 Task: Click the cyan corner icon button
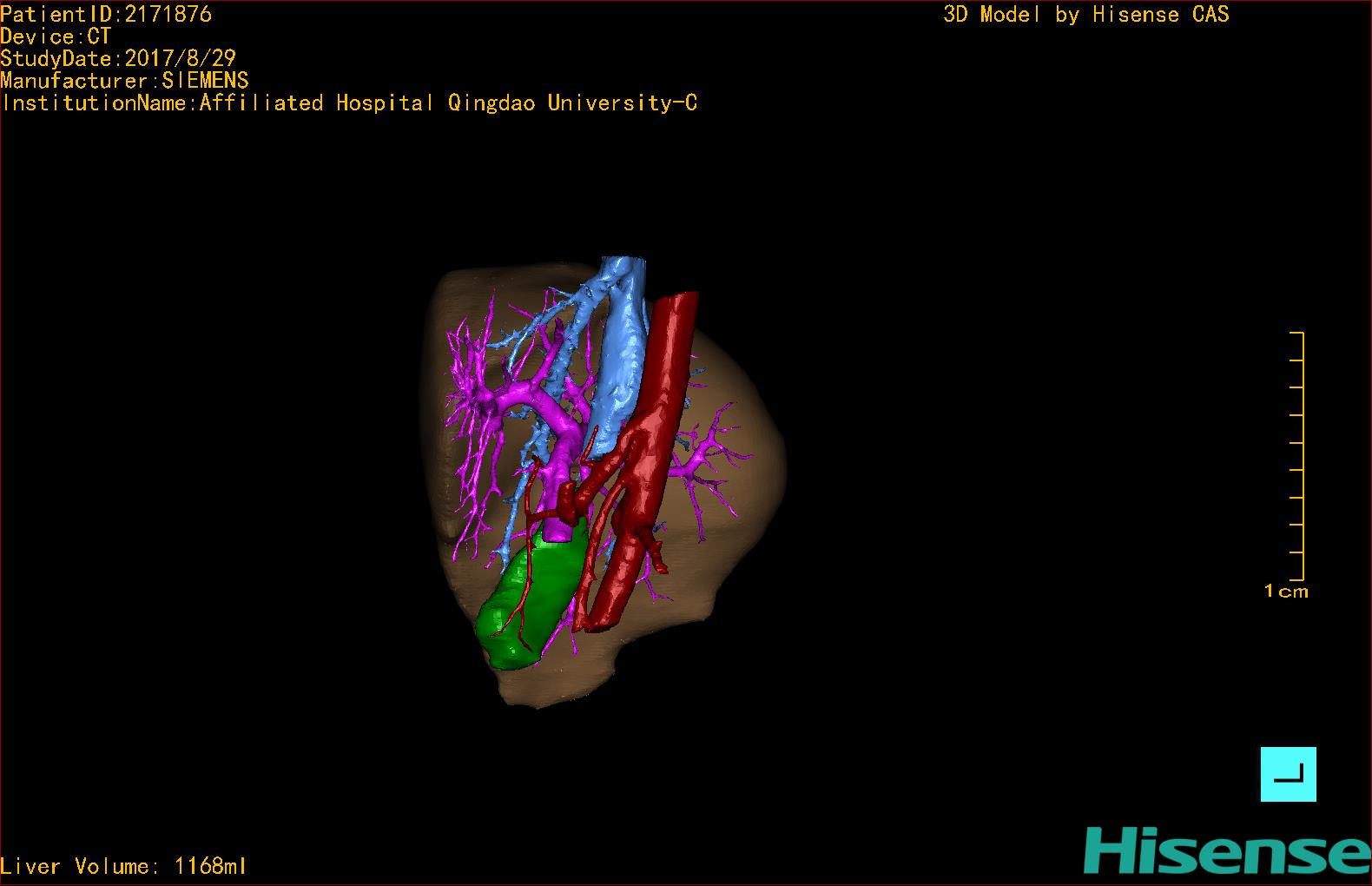tap(1288, 774)
